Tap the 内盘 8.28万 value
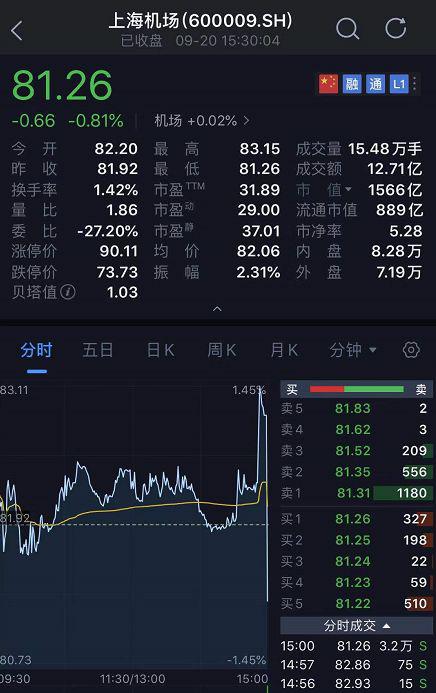This screenshot has width=436, height=693. [x=396, y=251]
